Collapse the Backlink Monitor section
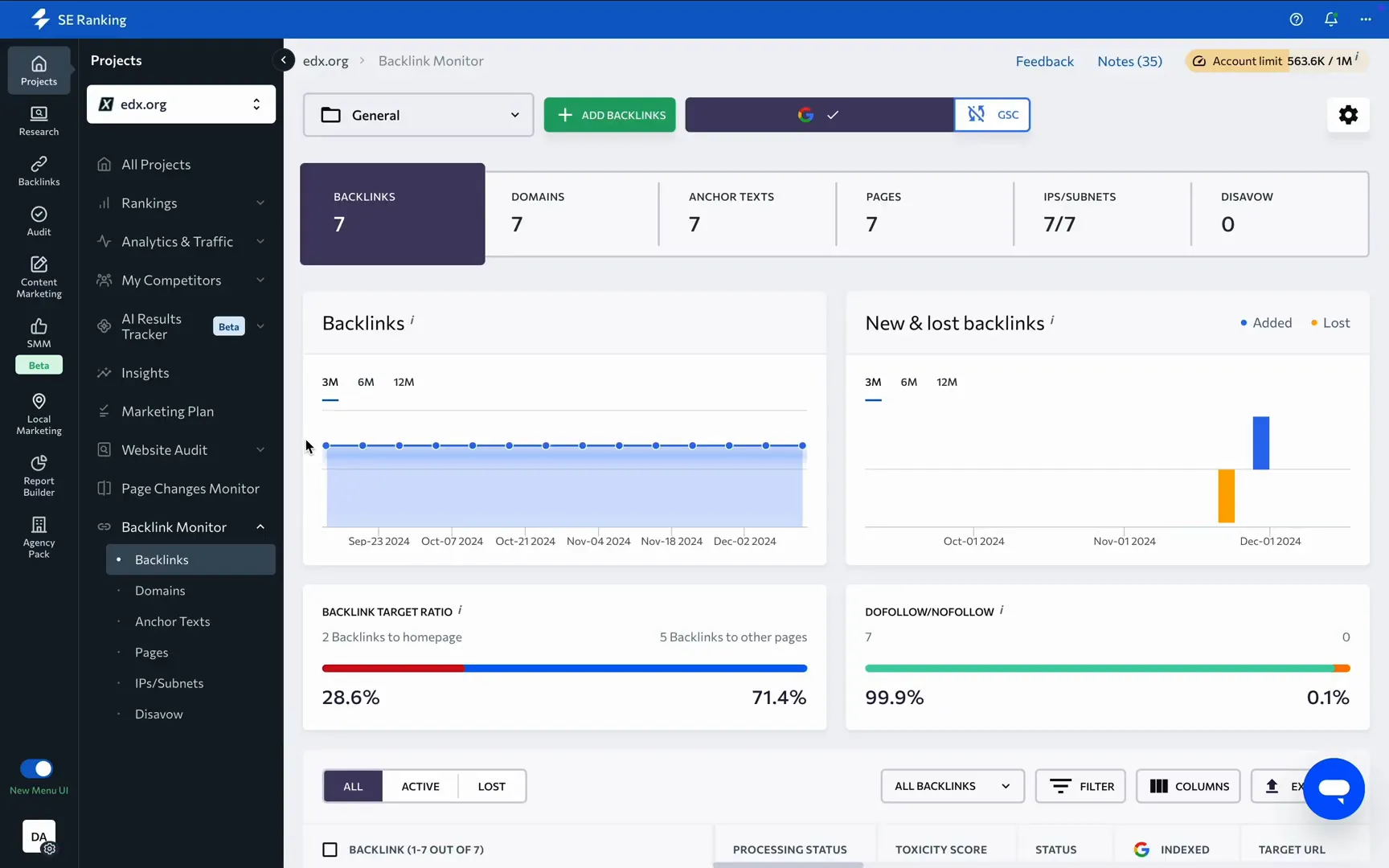1389x868 pixels. (260, 526)
